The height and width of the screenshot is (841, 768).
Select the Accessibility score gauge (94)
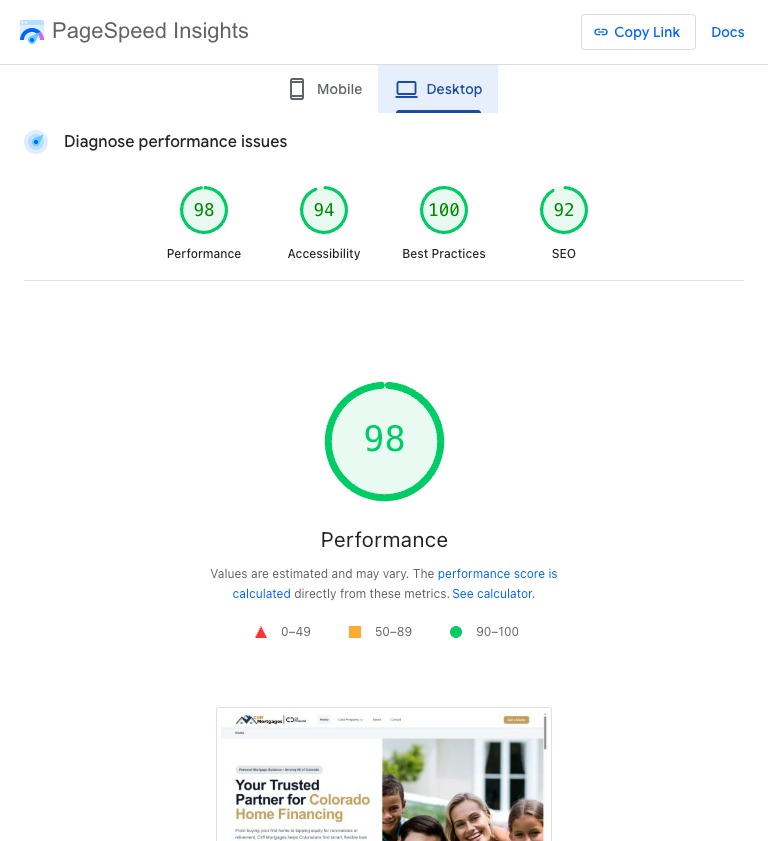click(x=324, y=210)
